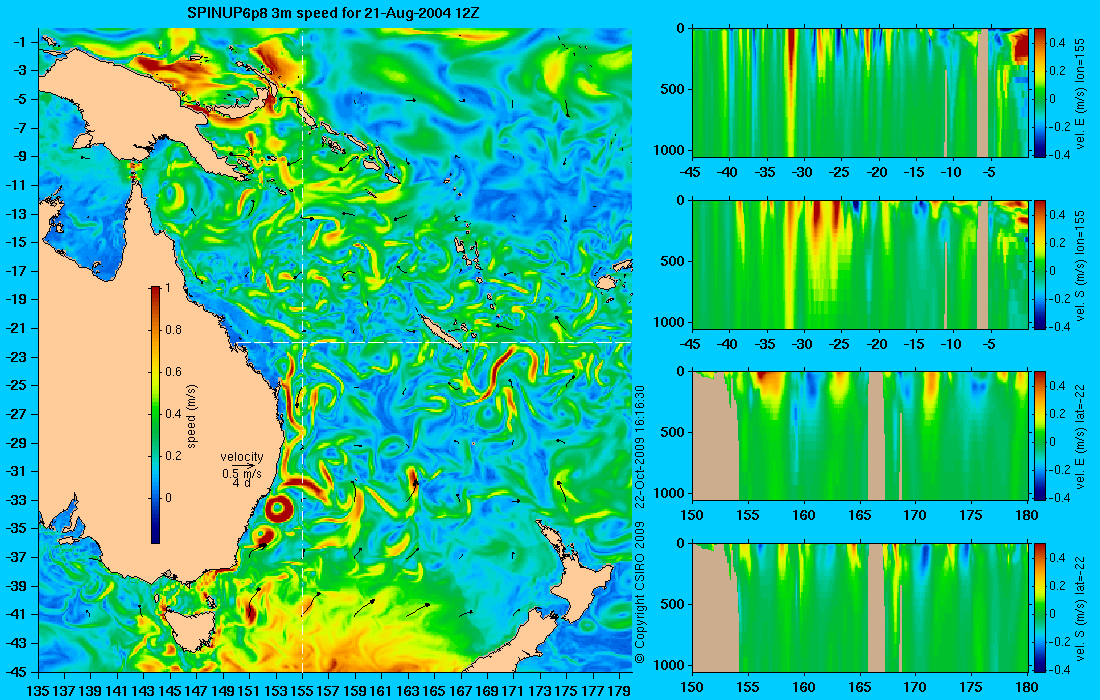1100x700 pixels.
Task: Click the "22-Oct-2009 16:16:30" timestamp
Action: coord(639,446)
